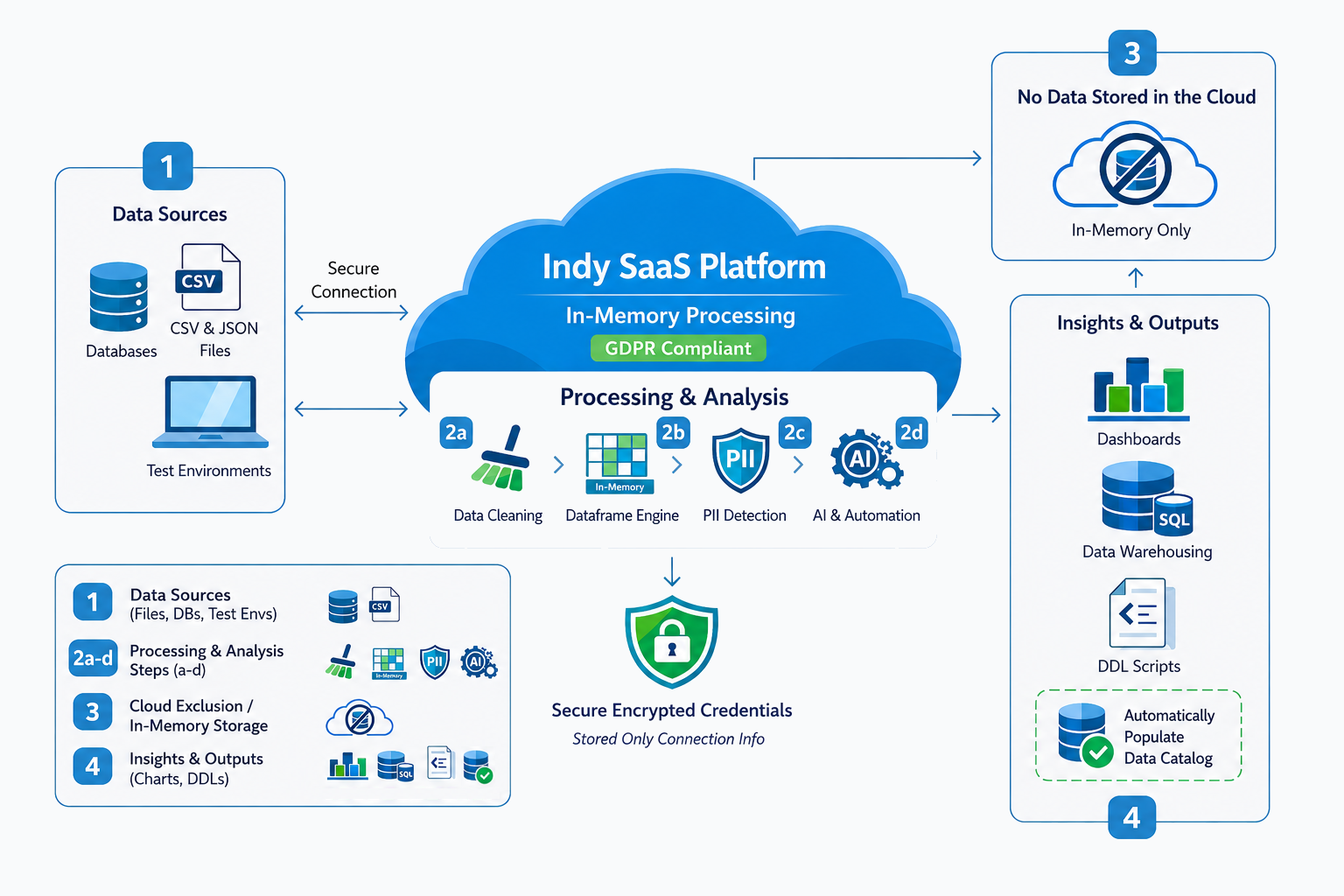Select the database checkmark icon in Data Catalog box
This screenshot has width=1344, height=896.
[x=1085, y=735]
